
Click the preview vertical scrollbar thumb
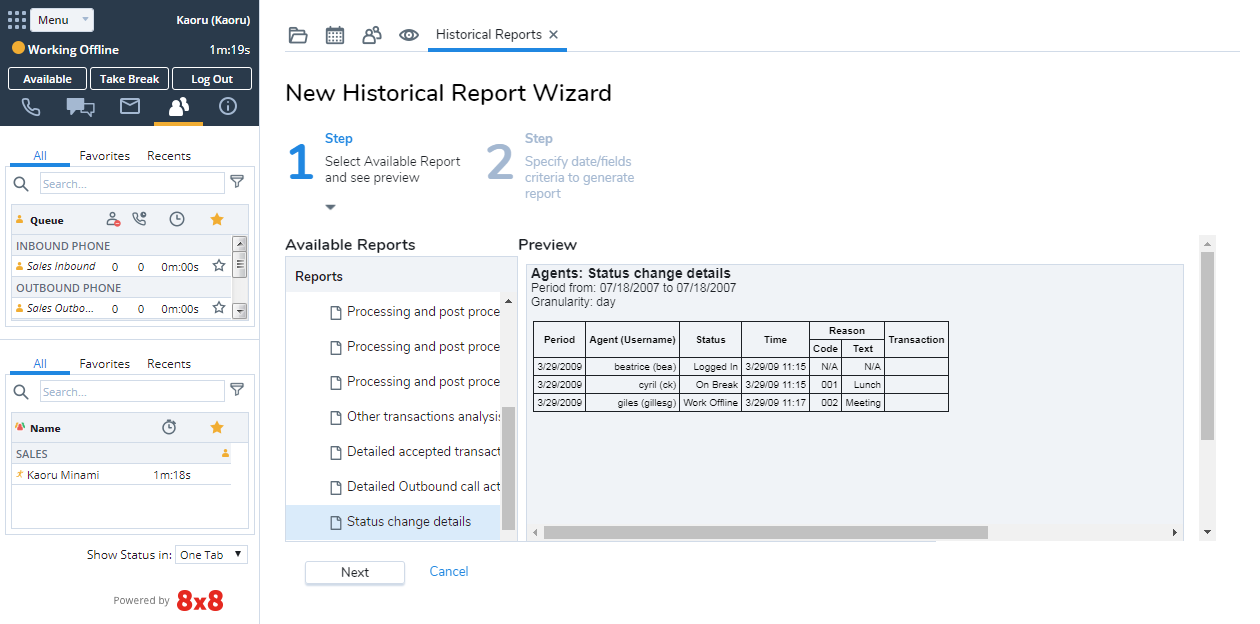pos(1207,346)
